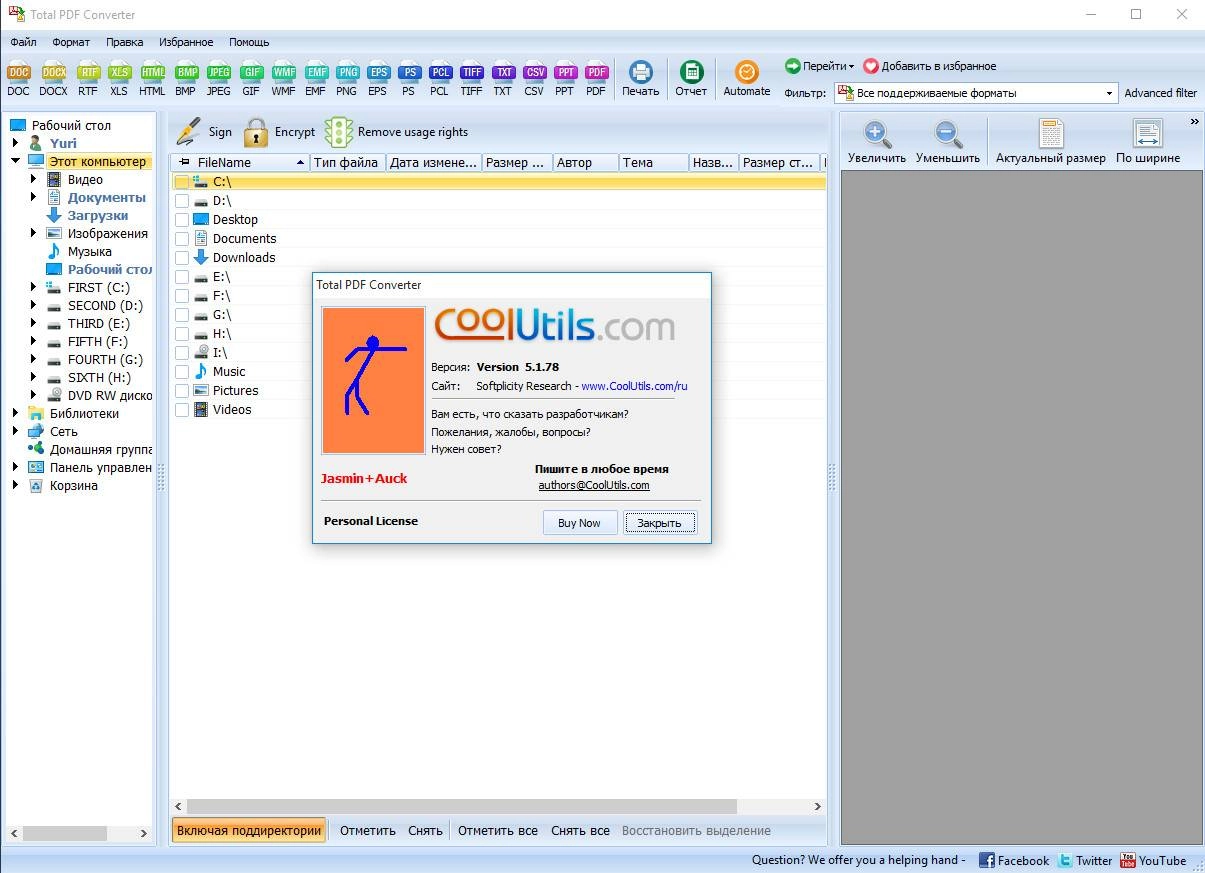The height and width of the screenshot is (873, 1205).
Task: Fit preview По ширине
Action: coord(1148,142)
